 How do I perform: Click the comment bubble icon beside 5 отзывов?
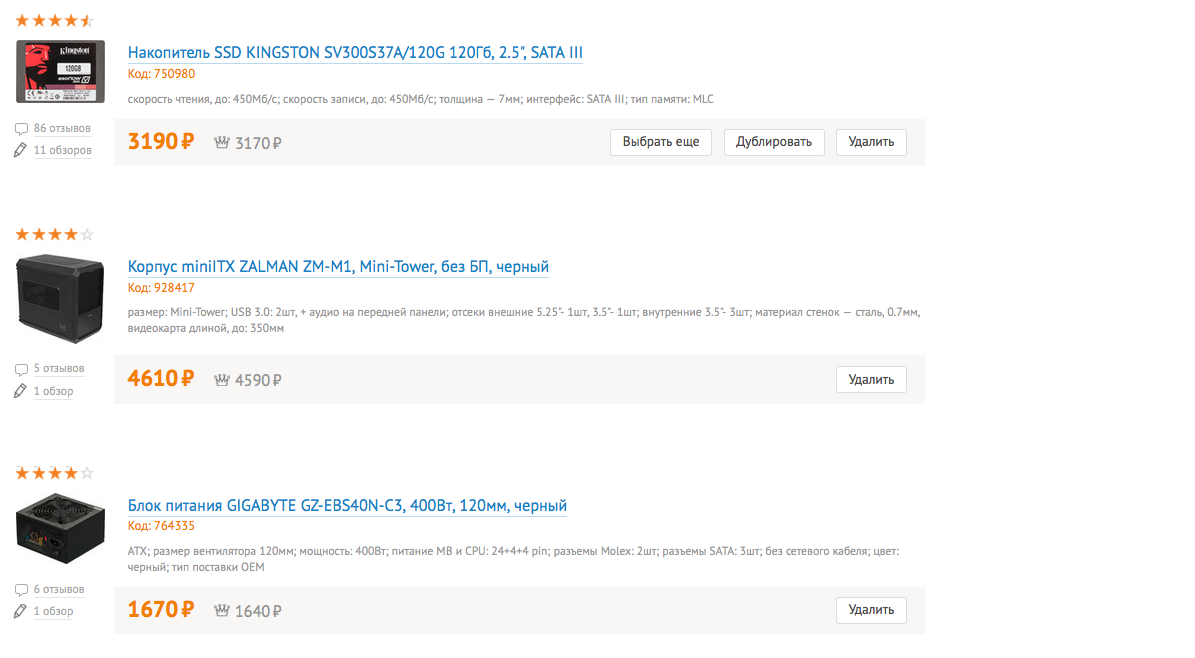click(x=21, y=369)
